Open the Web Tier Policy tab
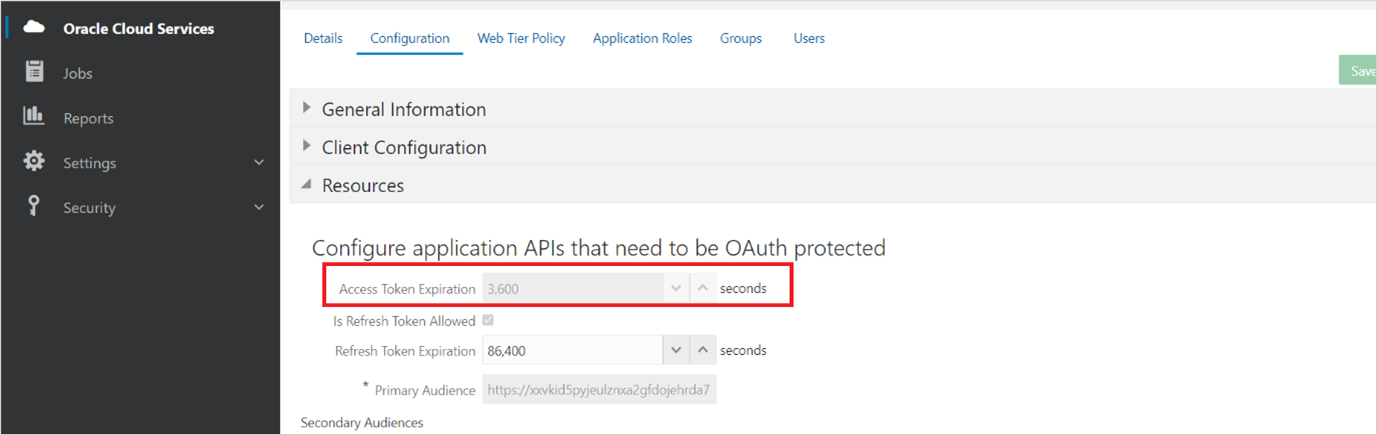The width and height of the screenshot is (1377, 435). click(x=521, y=38)
